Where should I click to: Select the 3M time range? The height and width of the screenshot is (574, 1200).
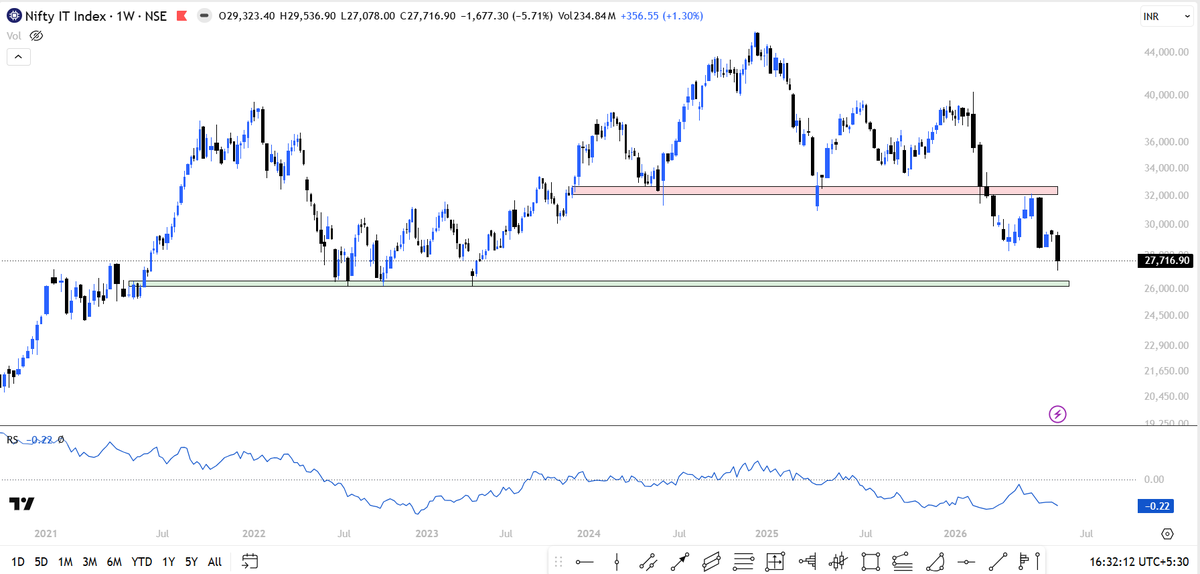pyautogui.click(x=90, y=562)
